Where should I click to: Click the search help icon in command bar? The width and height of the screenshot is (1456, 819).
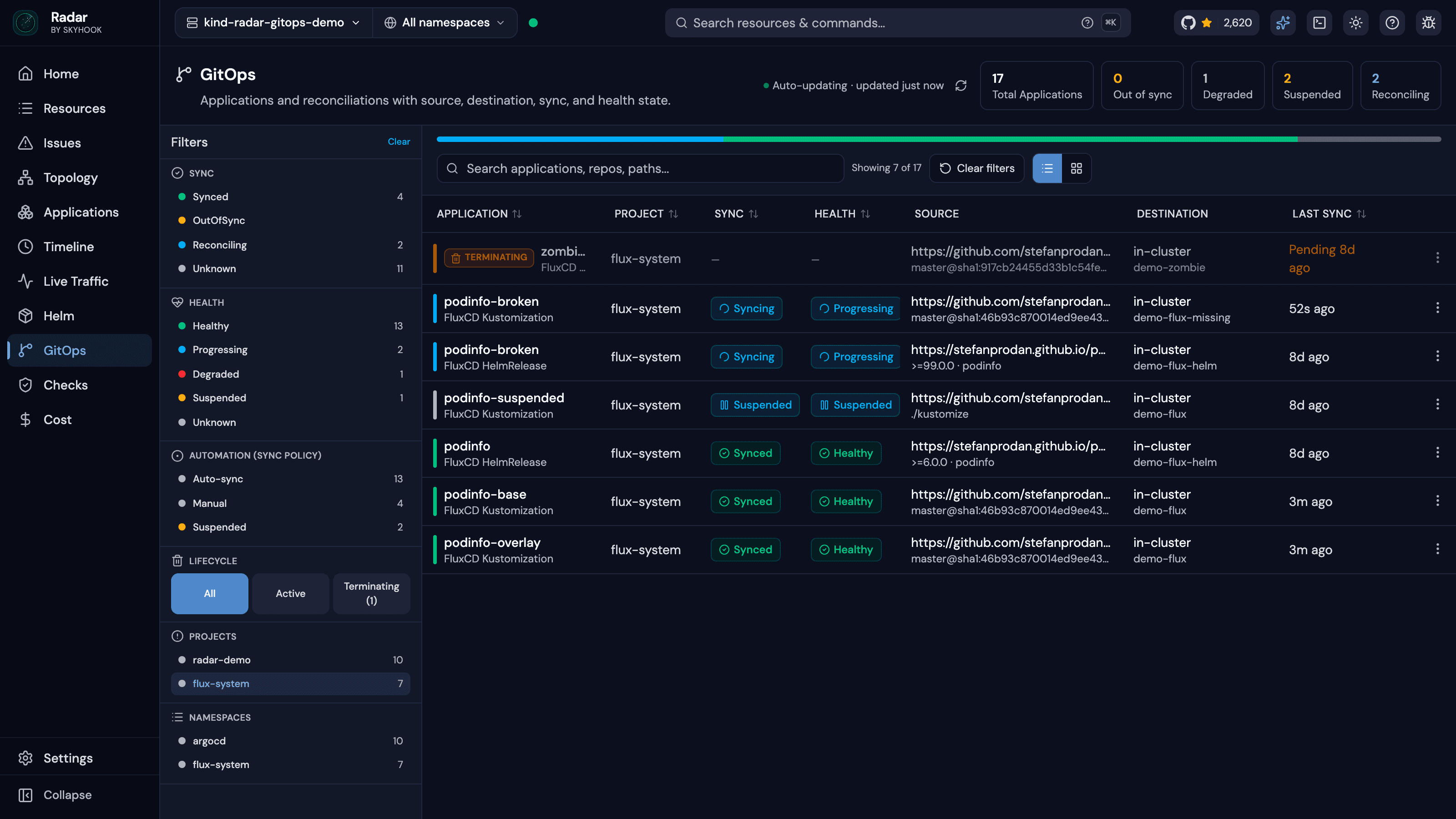click(x=1087, y=23)
